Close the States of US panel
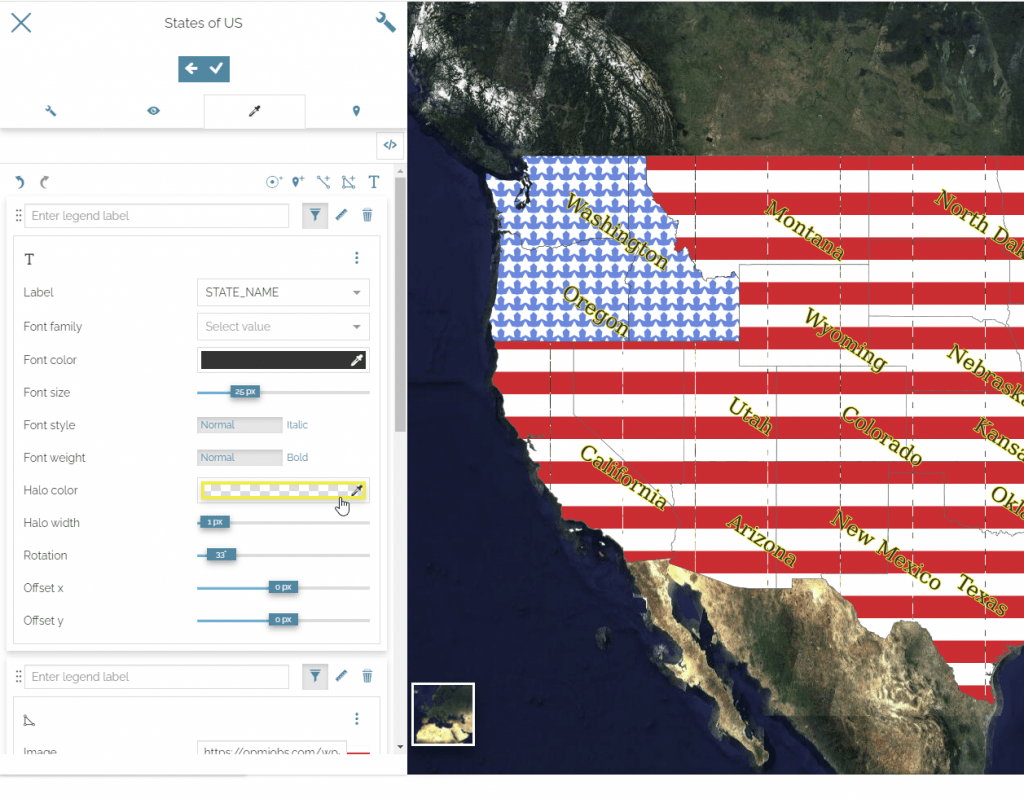This screenshot has width=1024, height=799. click(21, 23)
